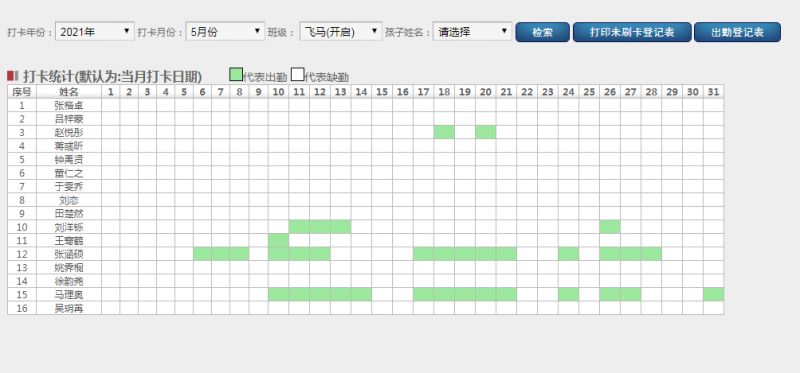The image size is (800, 373).
Task: Select the name 张楷卓 in row 1
Action: (x=69, y=106)
